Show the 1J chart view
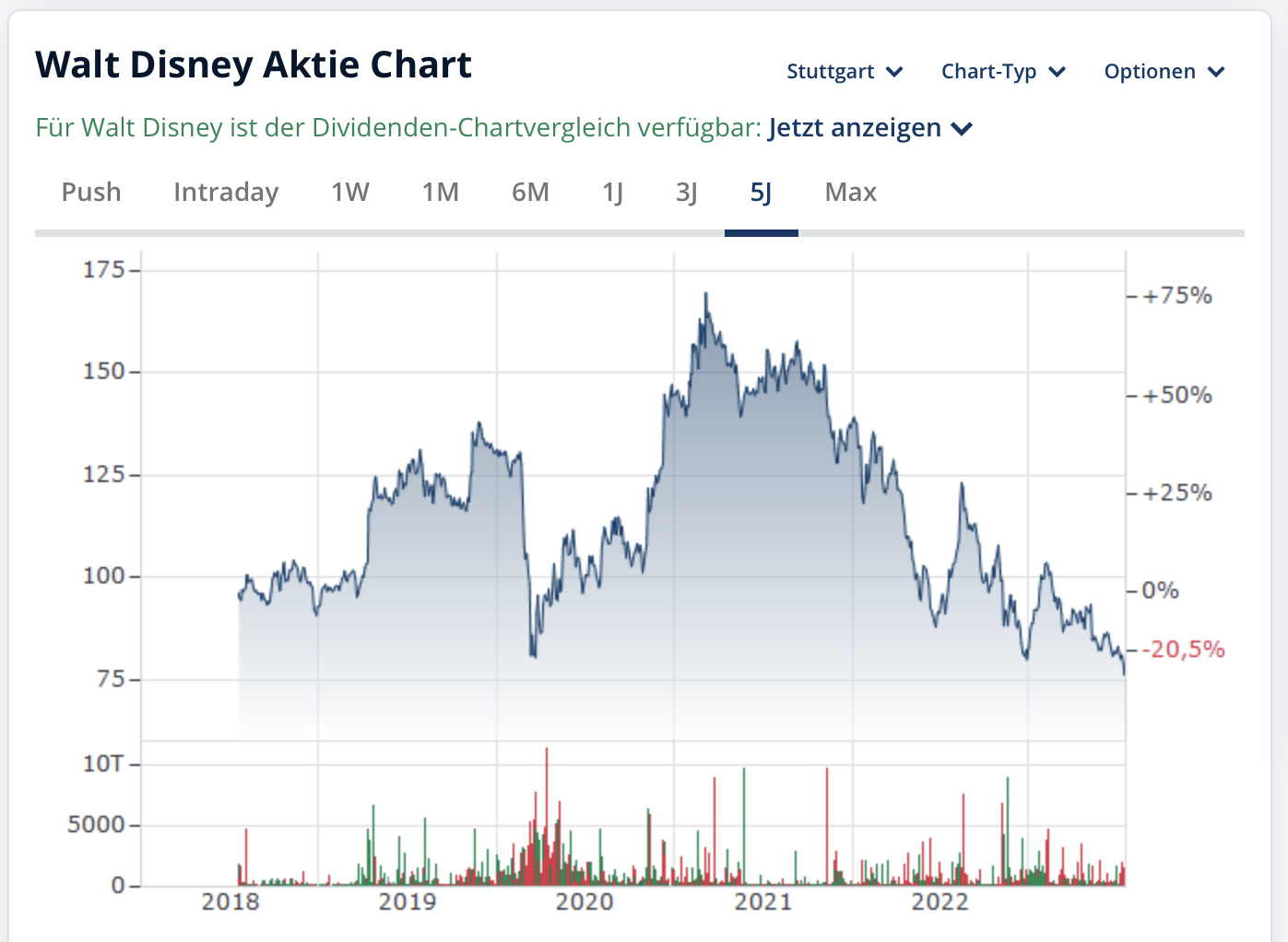Screen dimensions: 1288x942 click(x=613, y=192)
